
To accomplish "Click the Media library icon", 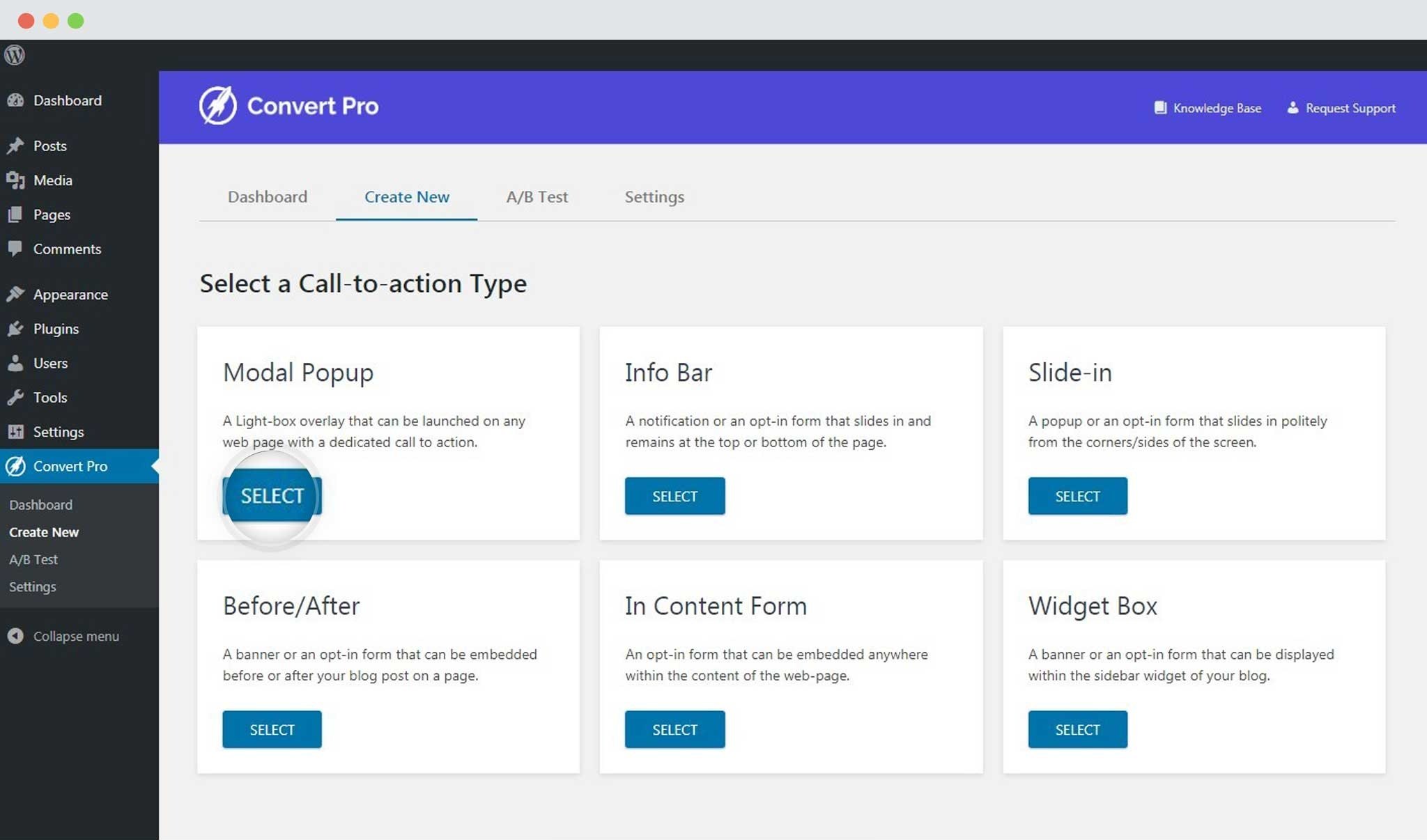I will coord(15,180).
